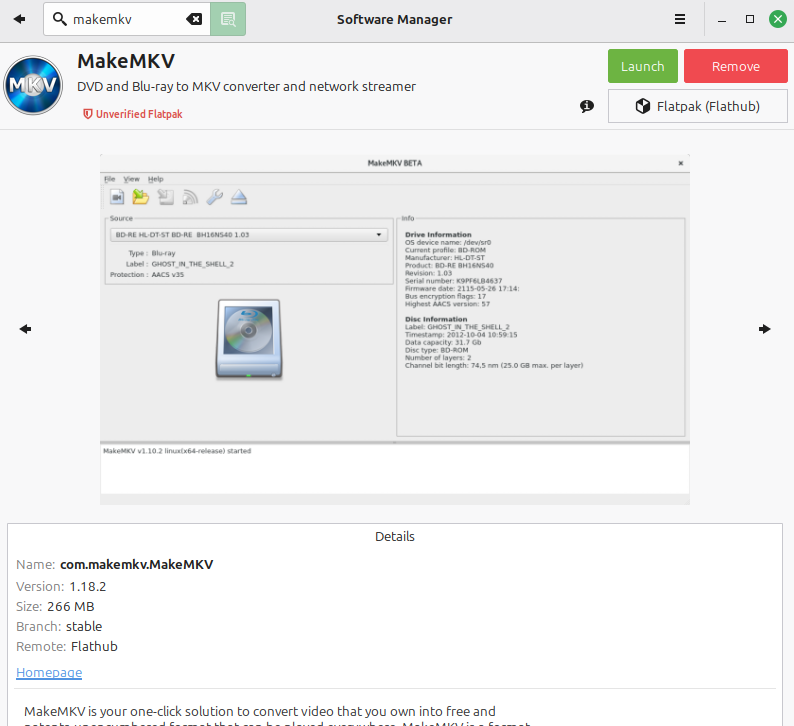
Task: Click the MakeMKV app logo
Action: coord(33,85)
